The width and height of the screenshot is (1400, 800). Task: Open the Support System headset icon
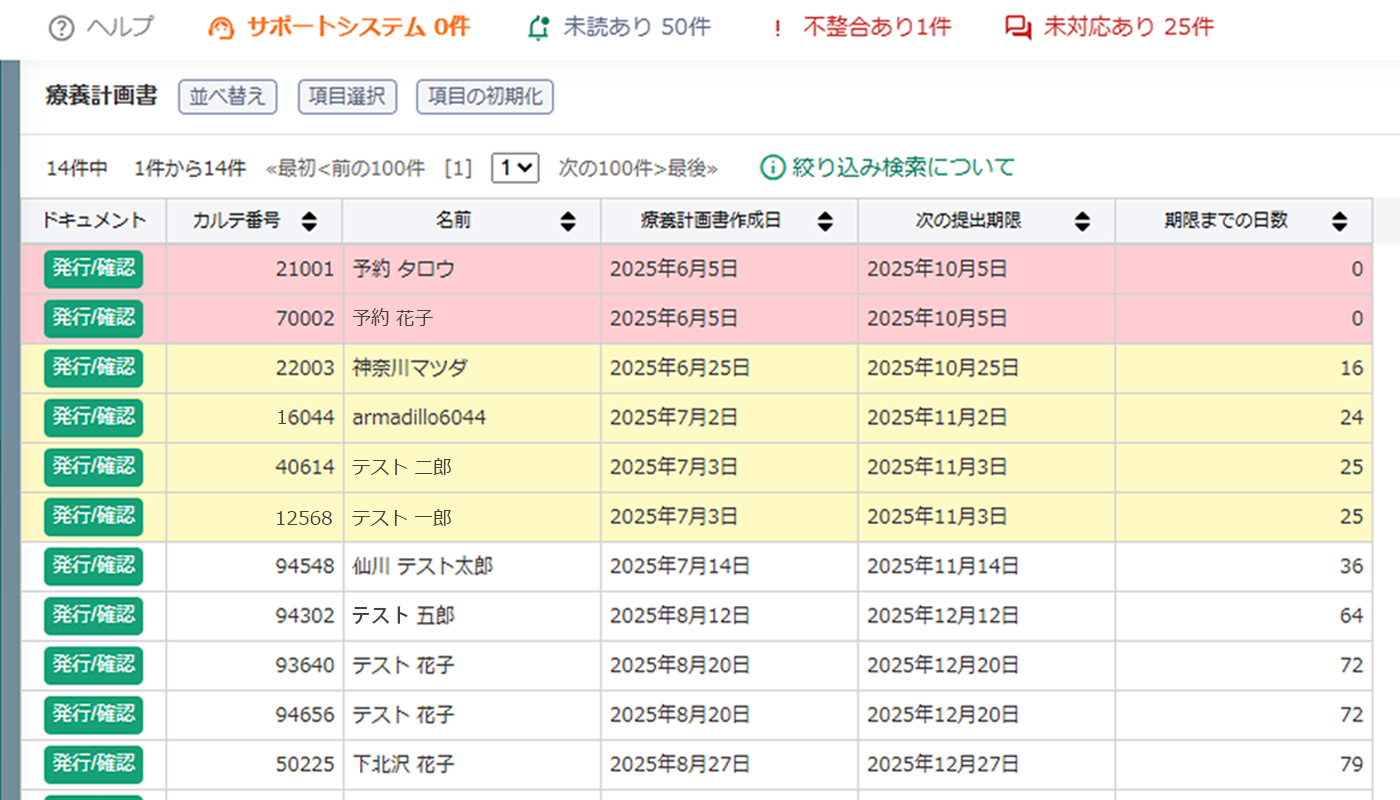click(x=221, y=28)
